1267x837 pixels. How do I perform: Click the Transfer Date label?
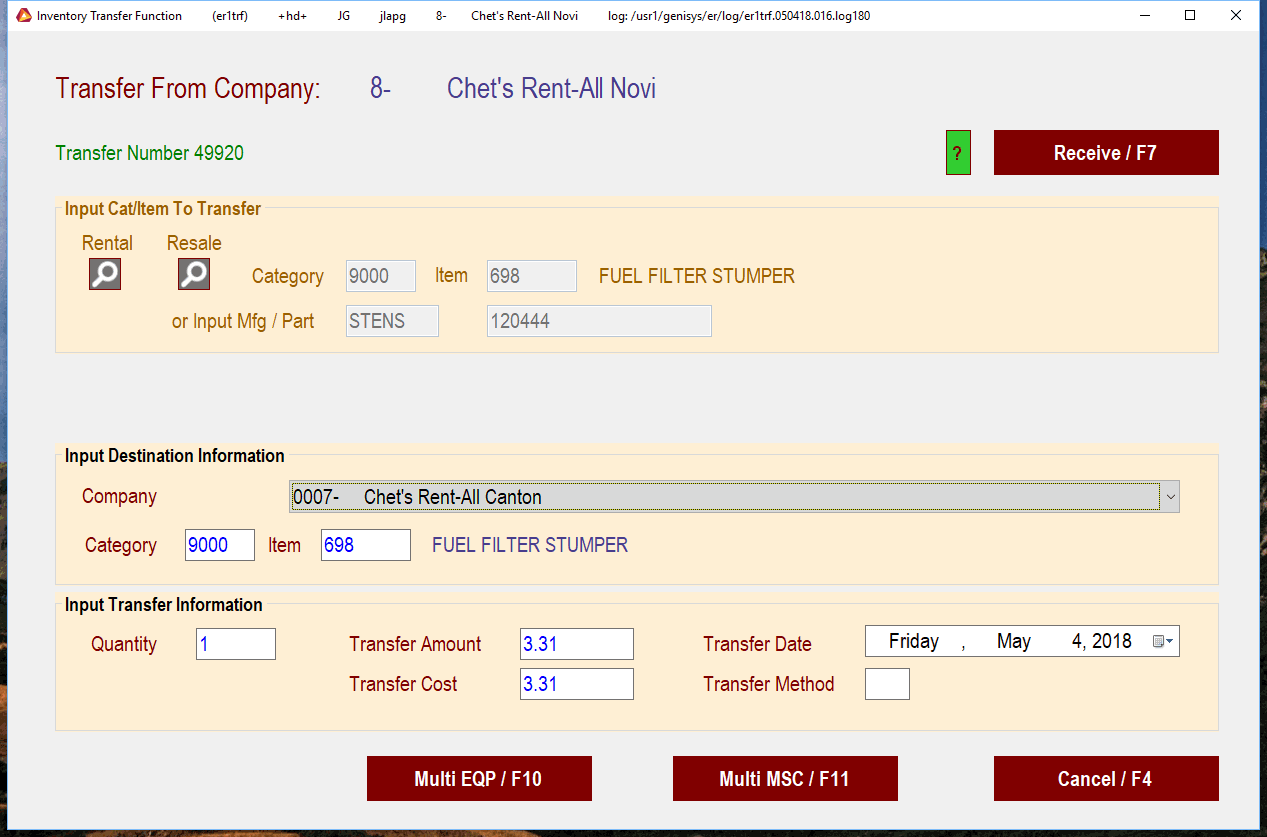[x=757, y=644]
